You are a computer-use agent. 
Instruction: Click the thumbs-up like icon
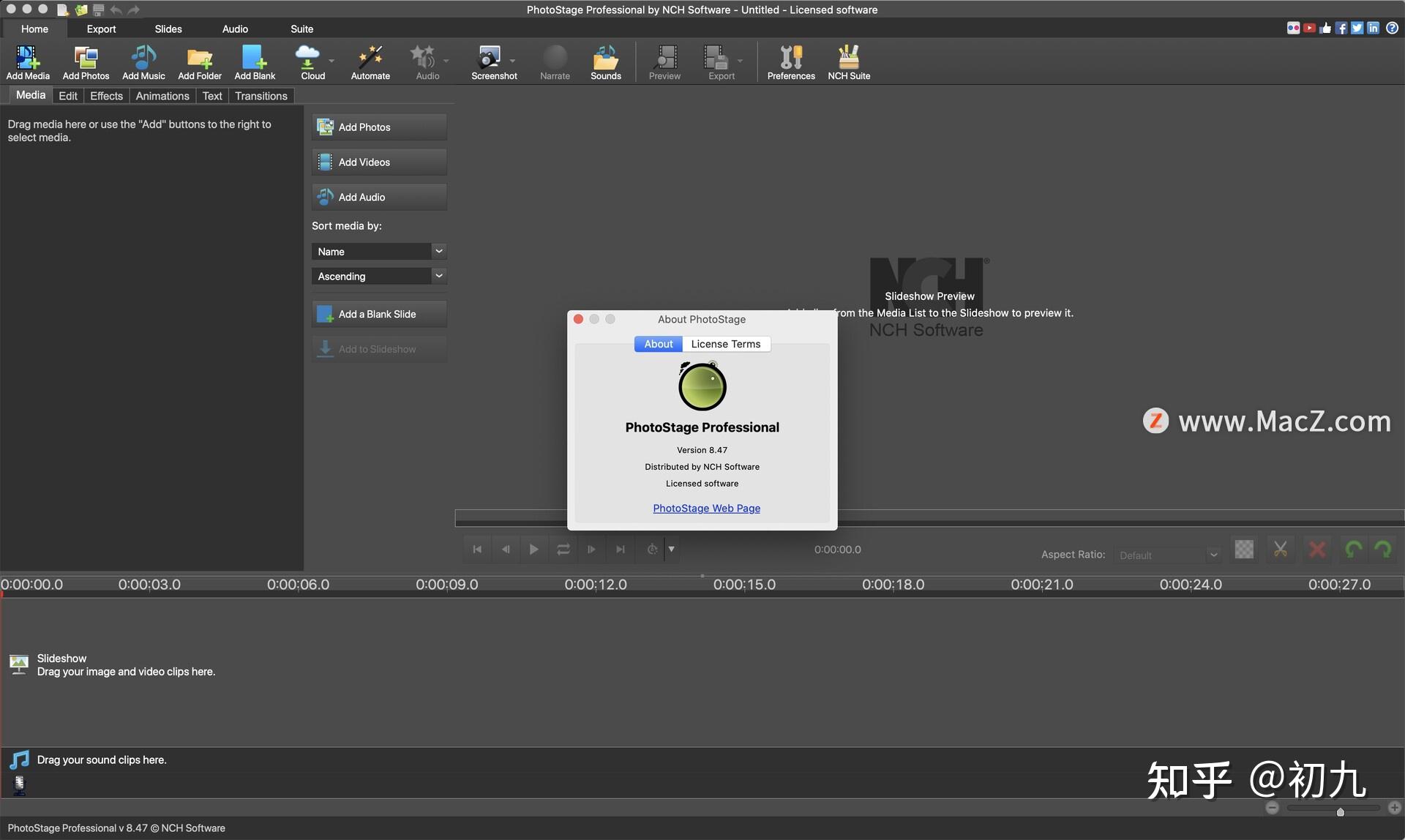click(x=1325, y=28)
